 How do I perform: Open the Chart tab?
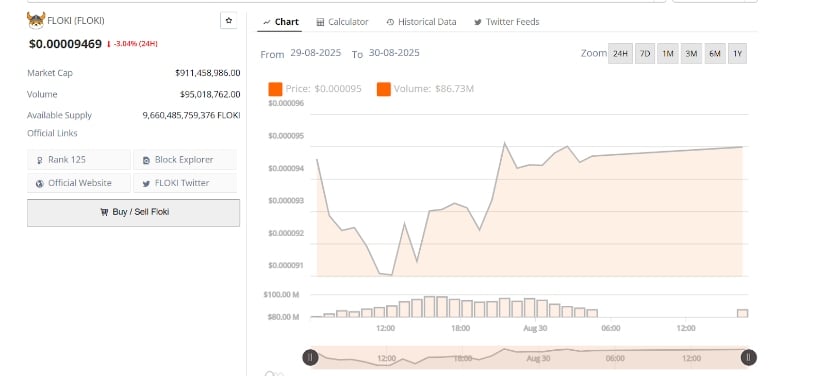pyautogui.click(x=280, y=22)
